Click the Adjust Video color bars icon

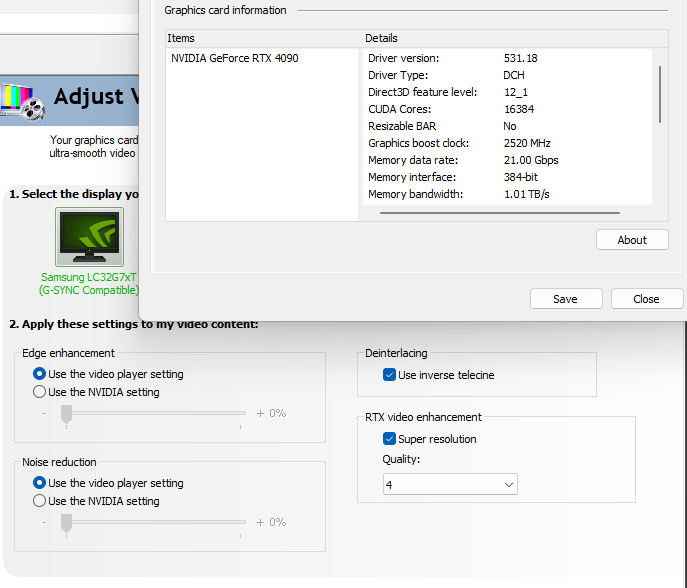coord(23,102)
